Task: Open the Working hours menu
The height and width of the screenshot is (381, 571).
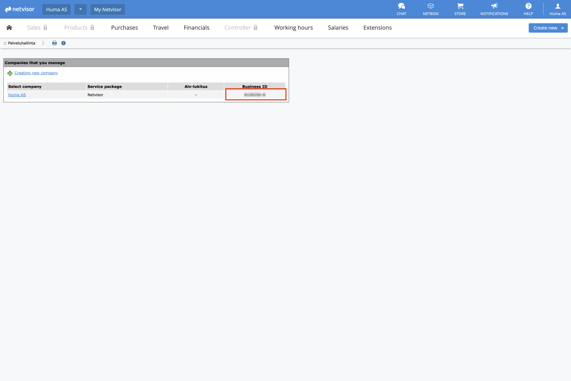Action: [x=293, y=28]
